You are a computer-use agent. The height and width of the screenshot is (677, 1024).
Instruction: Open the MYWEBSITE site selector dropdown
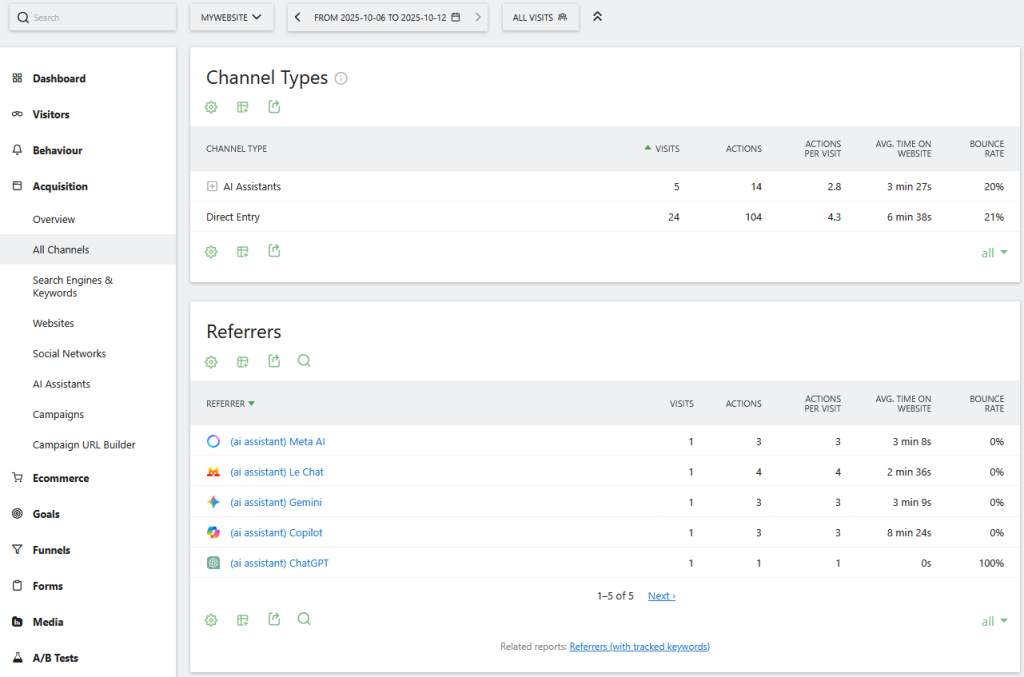[x=231, y=17]
